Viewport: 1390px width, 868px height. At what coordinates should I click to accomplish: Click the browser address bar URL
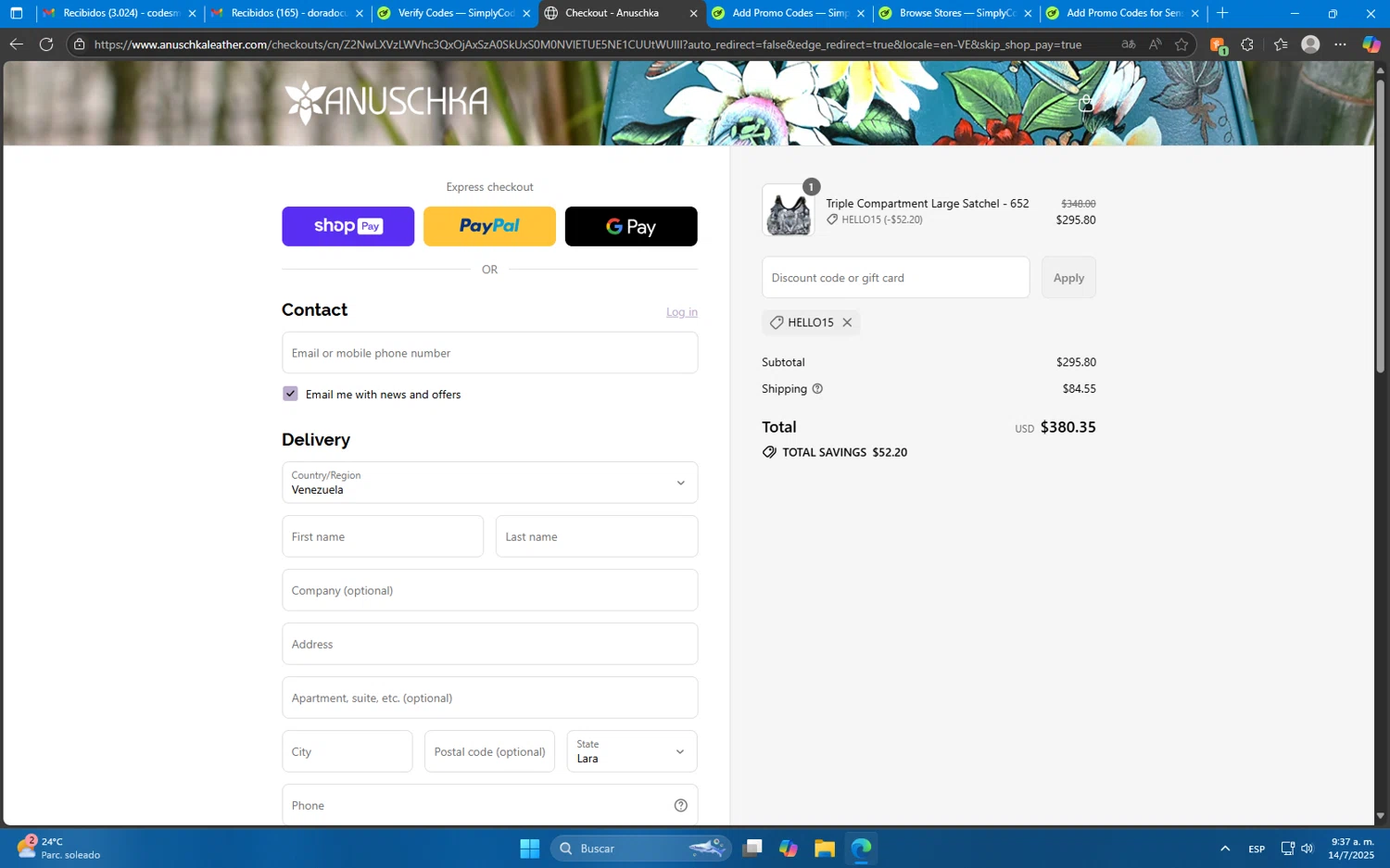588,44
